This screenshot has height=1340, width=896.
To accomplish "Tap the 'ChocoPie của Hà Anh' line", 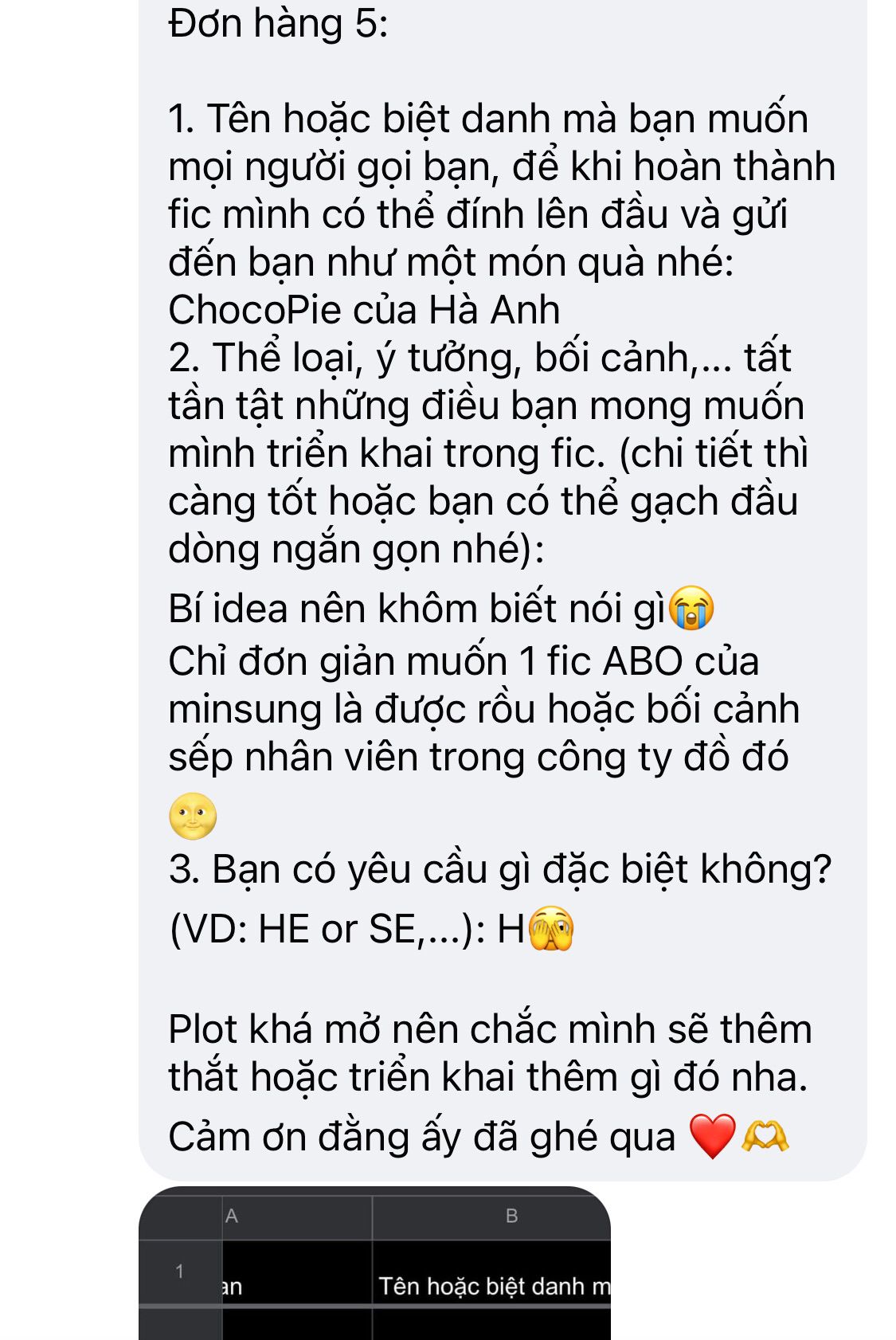I will pos(364,309).
